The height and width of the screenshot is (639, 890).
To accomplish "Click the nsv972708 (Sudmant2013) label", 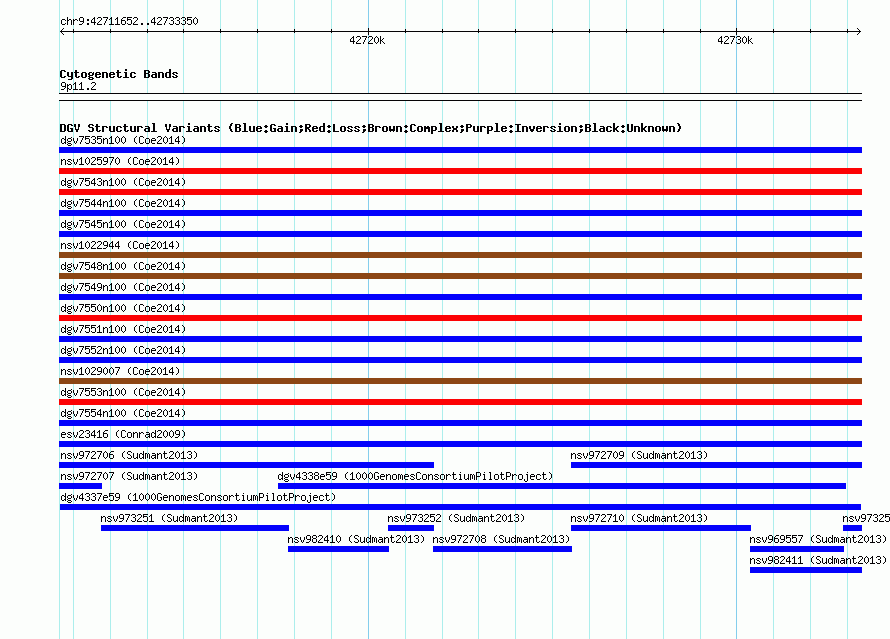I will tap(501, 539).
